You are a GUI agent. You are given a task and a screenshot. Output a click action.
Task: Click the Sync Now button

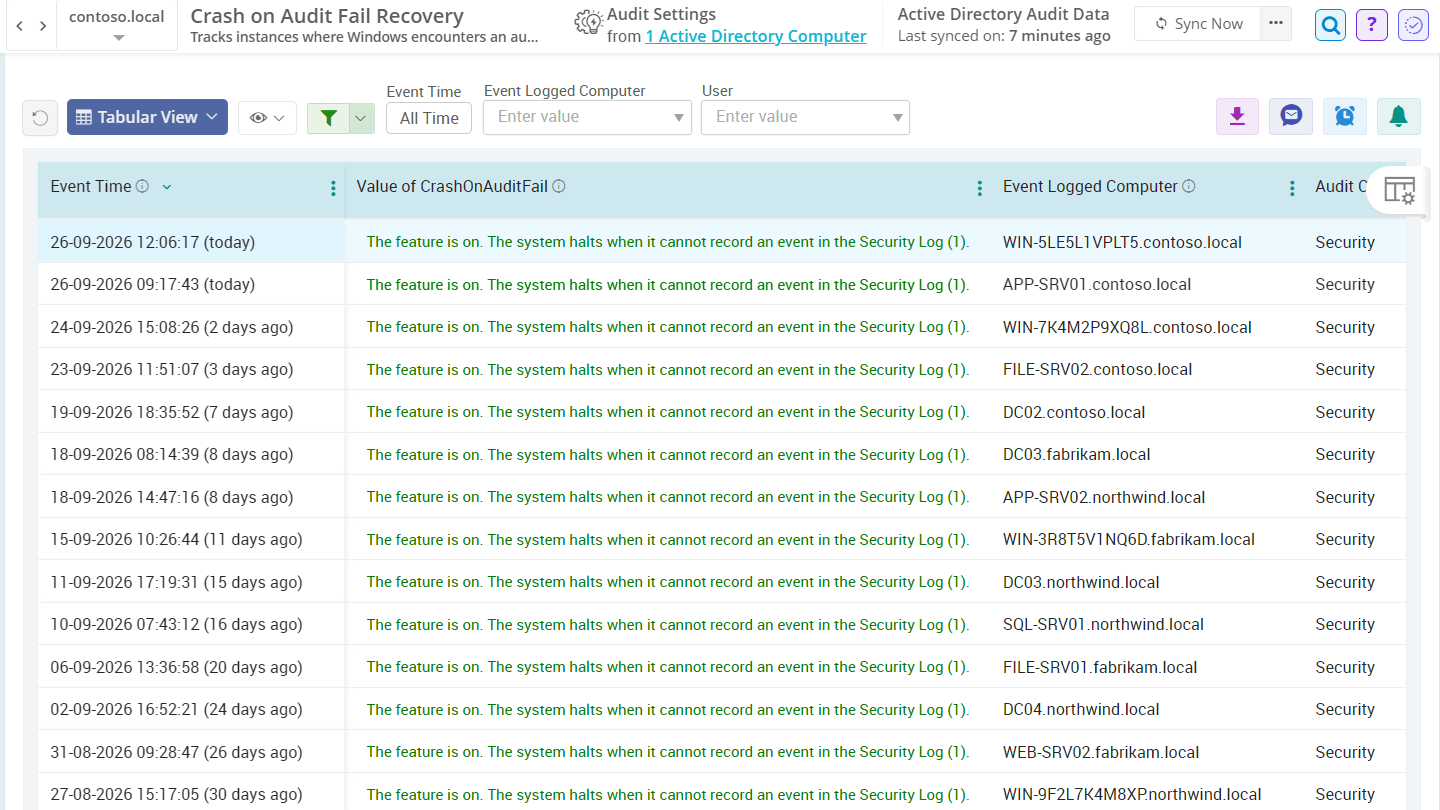(1198, 23)
